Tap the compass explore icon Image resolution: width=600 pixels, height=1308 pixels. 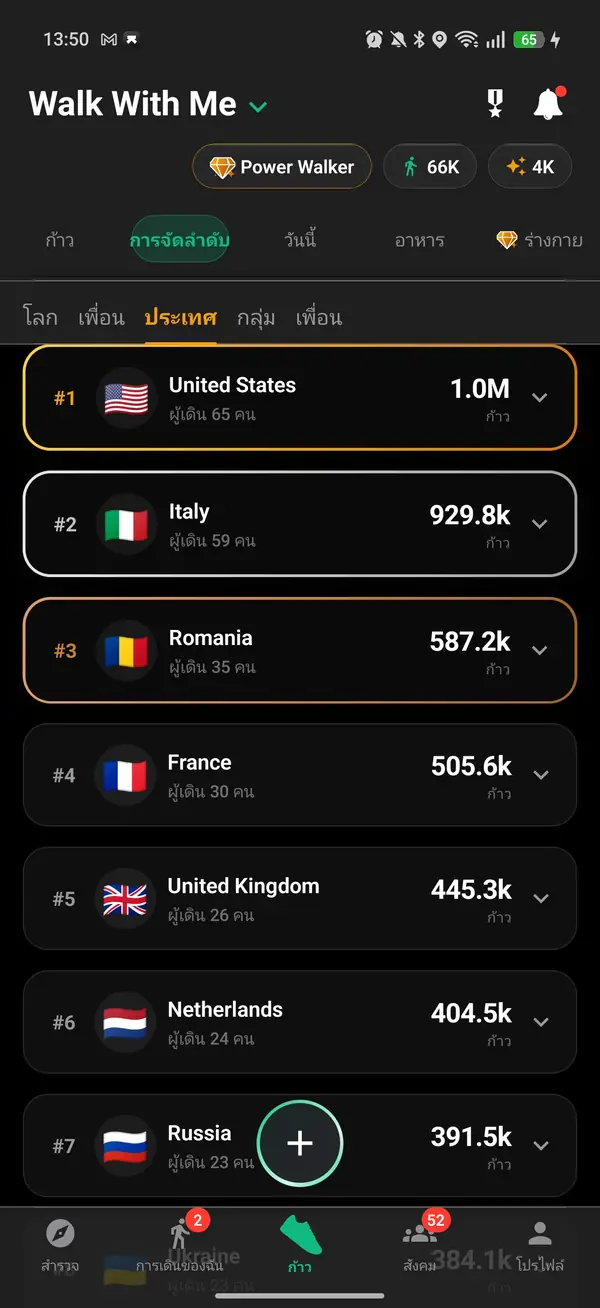point(60,1233)
